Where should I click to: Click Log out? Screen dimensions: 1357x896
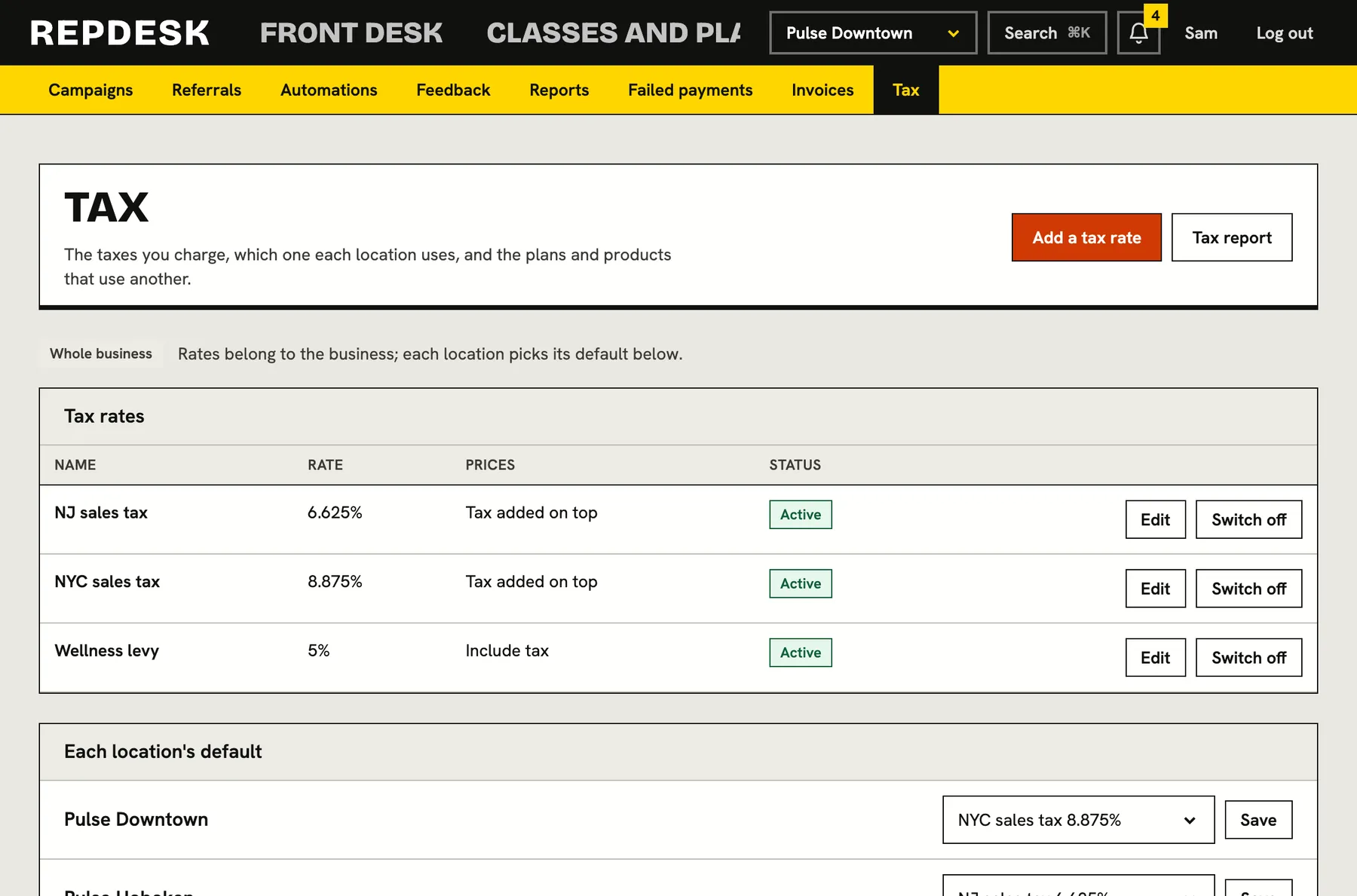point(1285,33)
